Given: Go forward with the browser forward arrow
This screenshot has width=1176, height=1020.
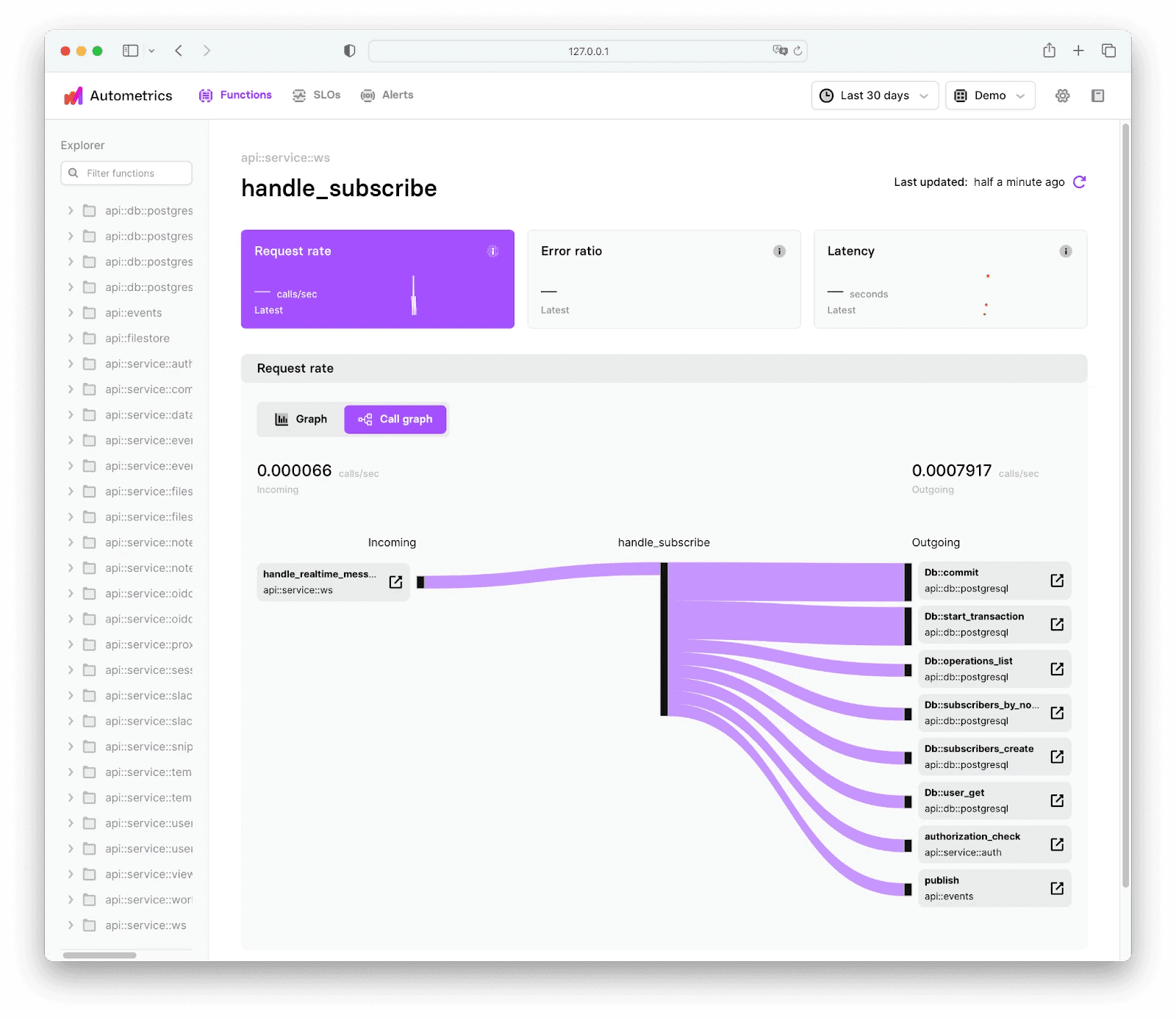Looking at the screenshot, I should (207, 51).
